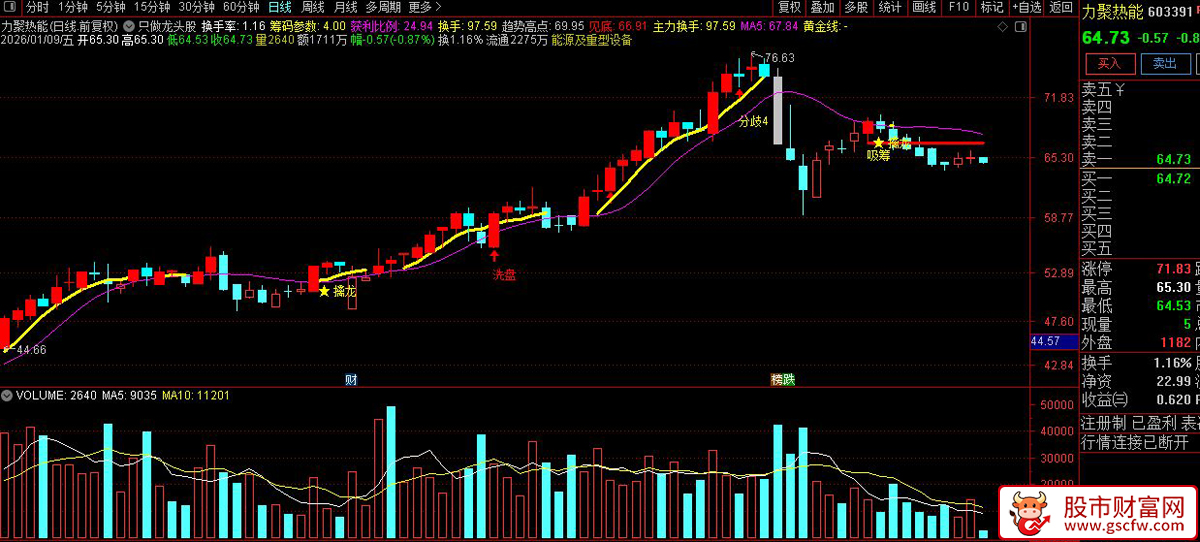Click the 多股 multi-stock button
Image resolution: width=1200 pixels, height=542 pixels.
click(x=856, y=7)
